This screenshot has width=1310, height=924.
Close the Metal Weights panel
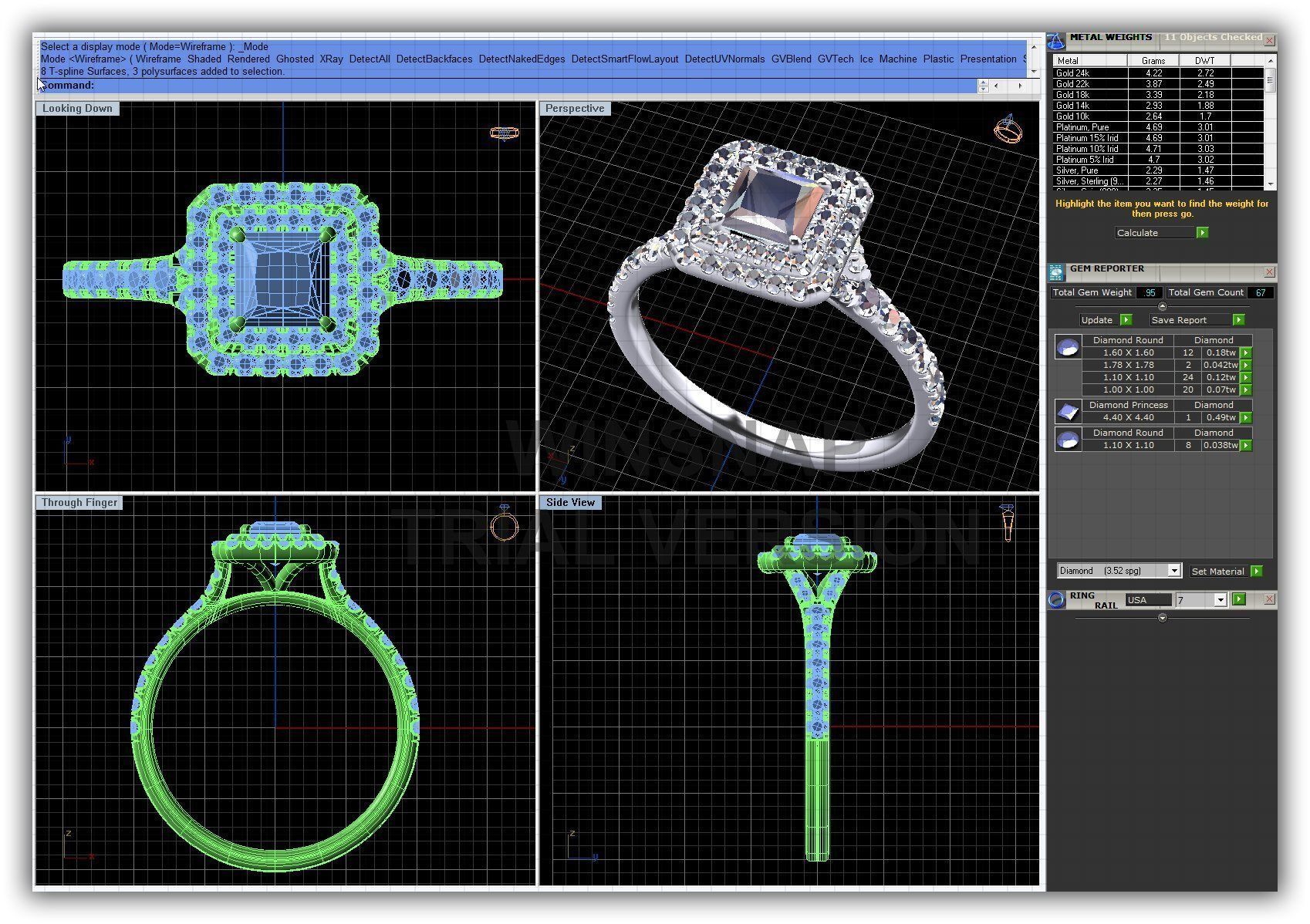point(1269,40)
